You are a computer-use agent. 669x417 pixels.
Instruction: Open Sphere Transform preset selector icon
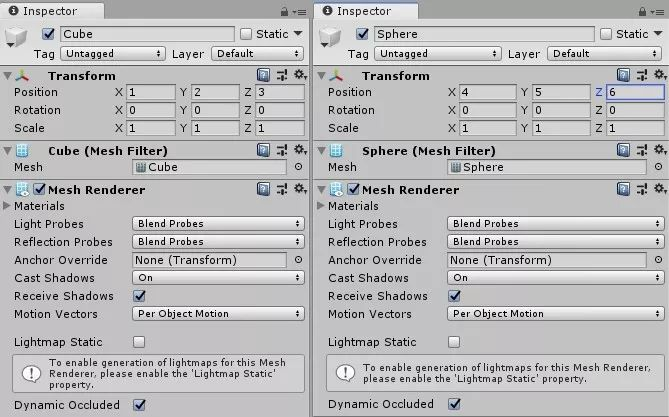(x=642, y=76)
